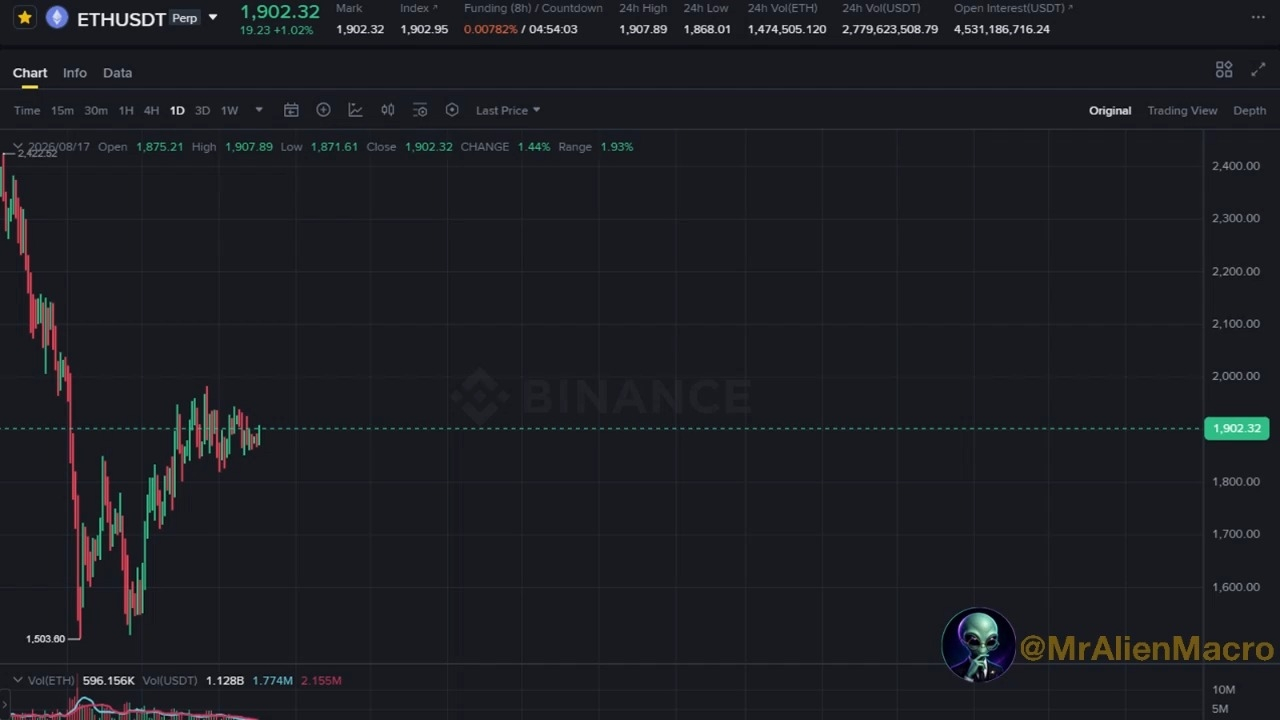Click the hexagon settings icon
Image resolution: width=1280 pixels, height=720 pixels.
(452, 110)
